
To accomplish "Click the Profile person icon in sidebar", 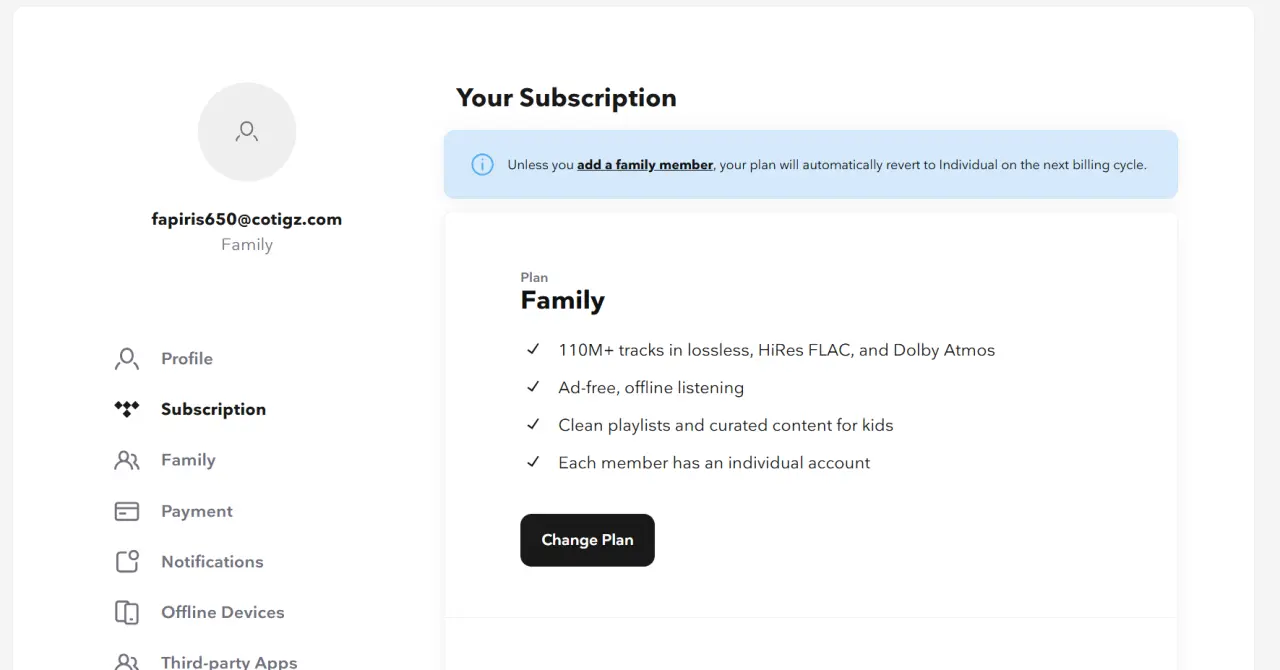I will point(127,359).
